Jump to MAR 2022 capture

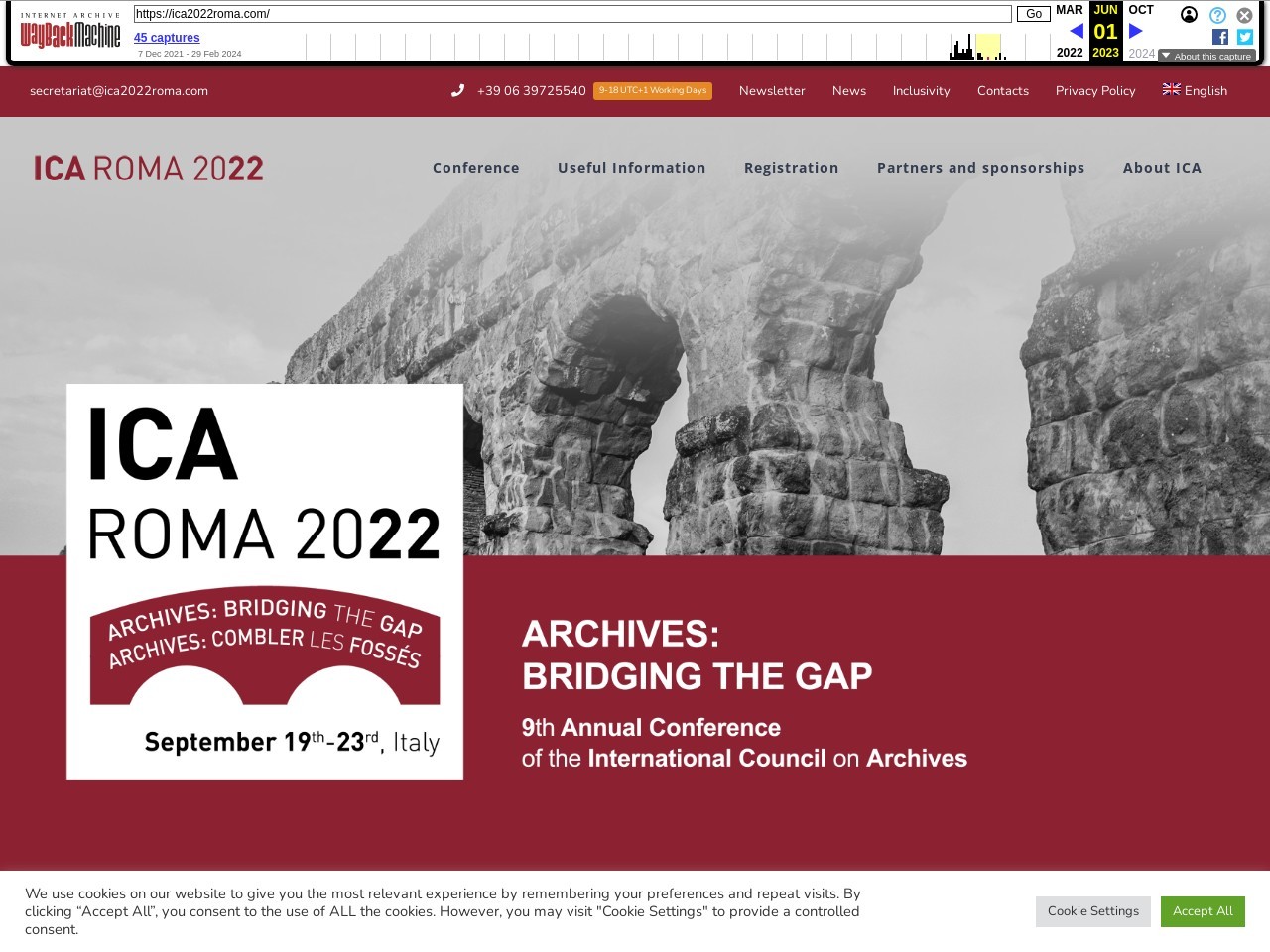point(1070,10)
